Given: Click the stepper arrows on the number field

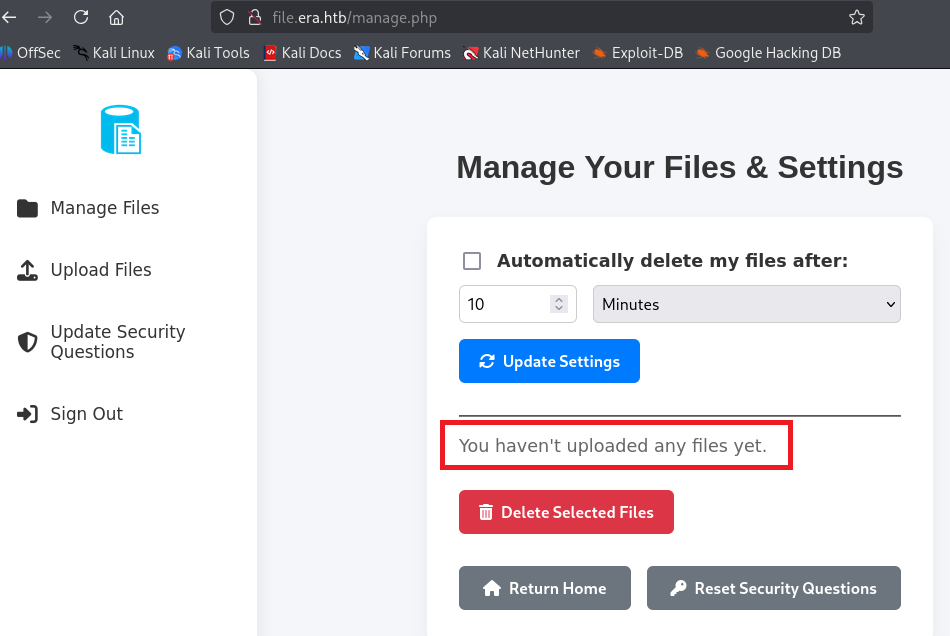Looking at the screenshot, I should (558, 304).
